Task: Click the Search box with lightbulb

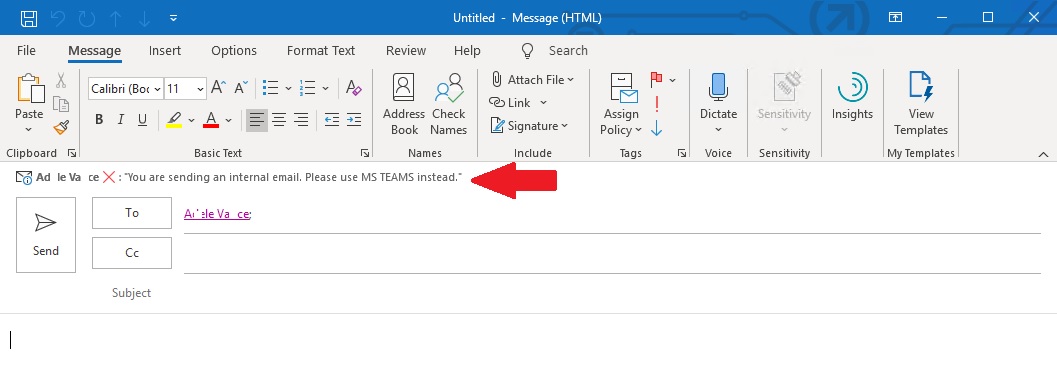Action: click(555, 51)
